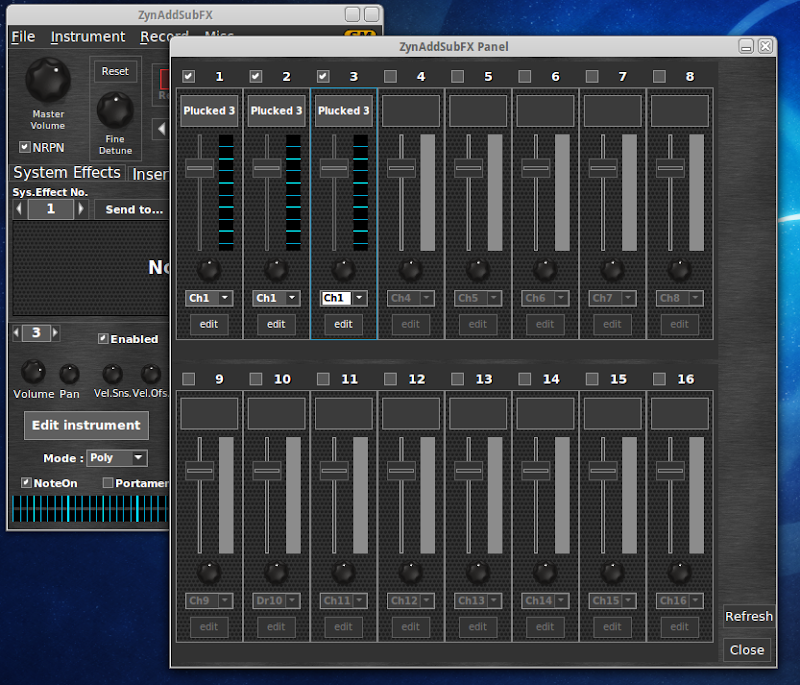Disable part 2 using its checkbox
Screen dimensions: 800x685
pyautogui.click(x=256, y=76)
